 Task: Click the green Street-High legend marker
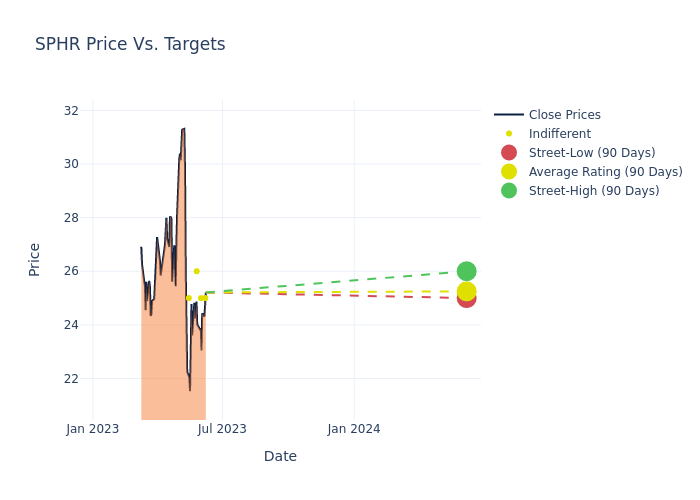click(x=509, y=191)
